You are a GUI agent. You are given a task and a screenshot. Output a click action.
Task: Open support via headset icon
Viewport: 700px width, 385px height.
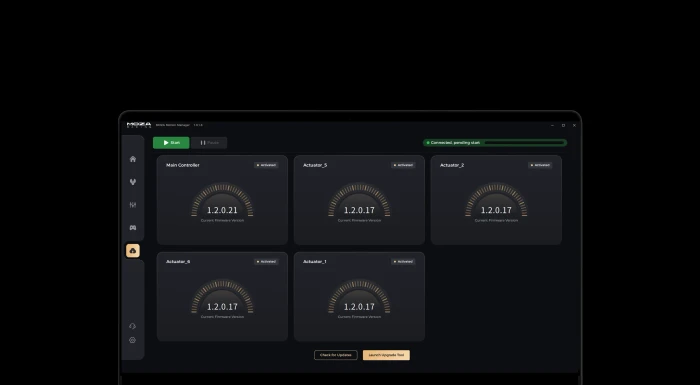pyautogui.click(x=133, y=326)
